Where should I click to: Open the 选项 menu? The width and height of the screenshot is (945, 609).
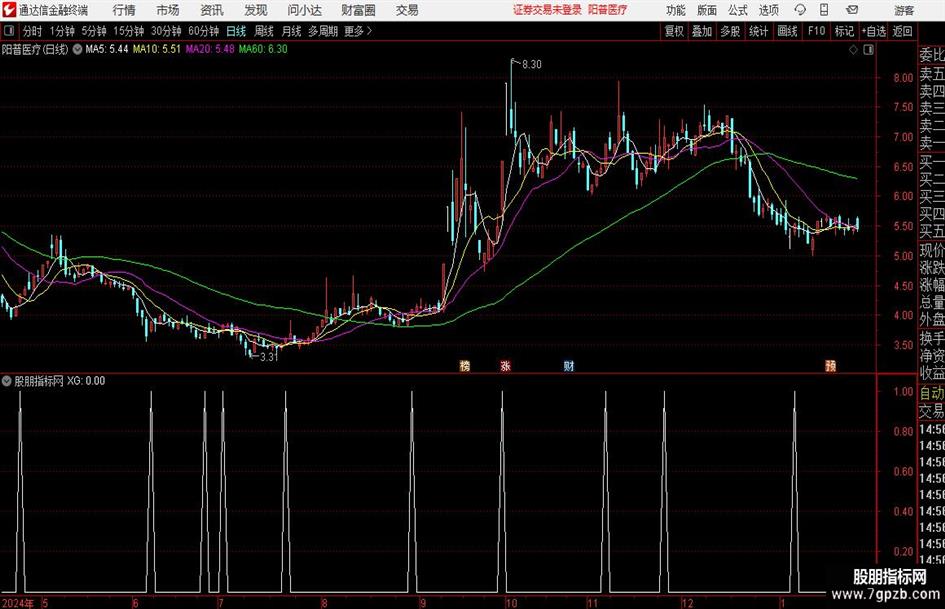point(768,10)
